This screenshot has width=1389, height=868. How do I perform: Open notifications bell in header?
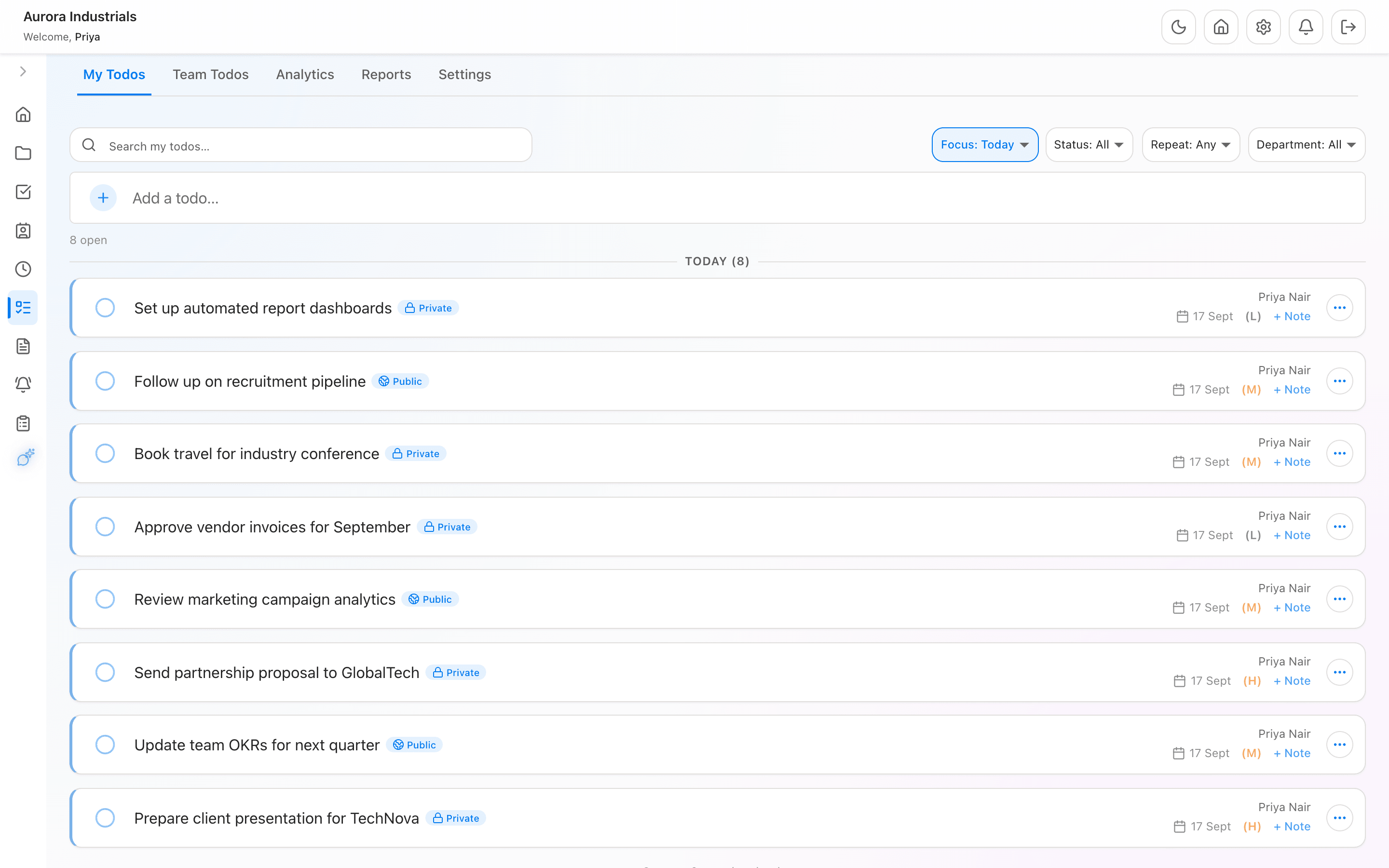coord(1306,27)
